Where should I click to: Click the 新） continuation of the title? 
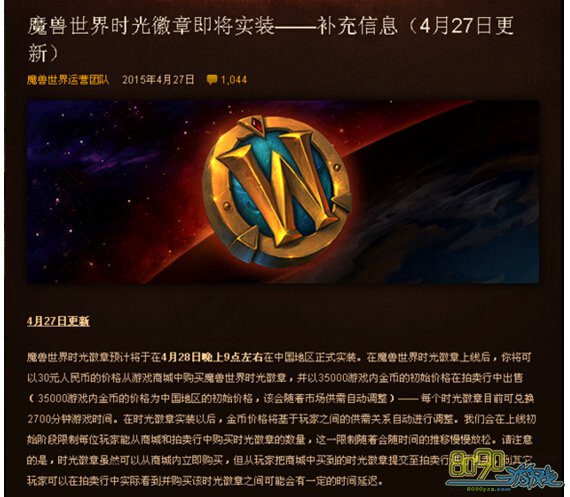(43, 54)
